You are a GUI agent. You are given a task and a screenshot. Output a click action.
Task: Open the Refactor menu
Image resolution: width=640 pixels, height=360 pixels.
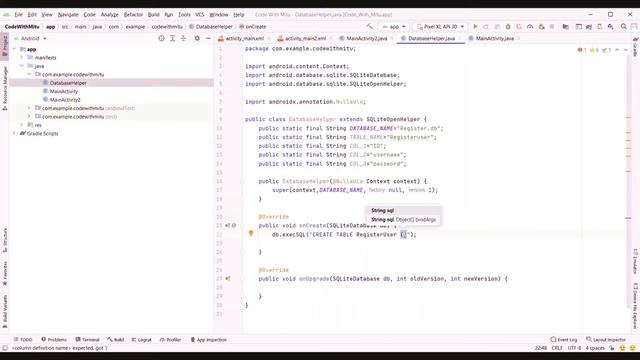[x=133, y=15]
